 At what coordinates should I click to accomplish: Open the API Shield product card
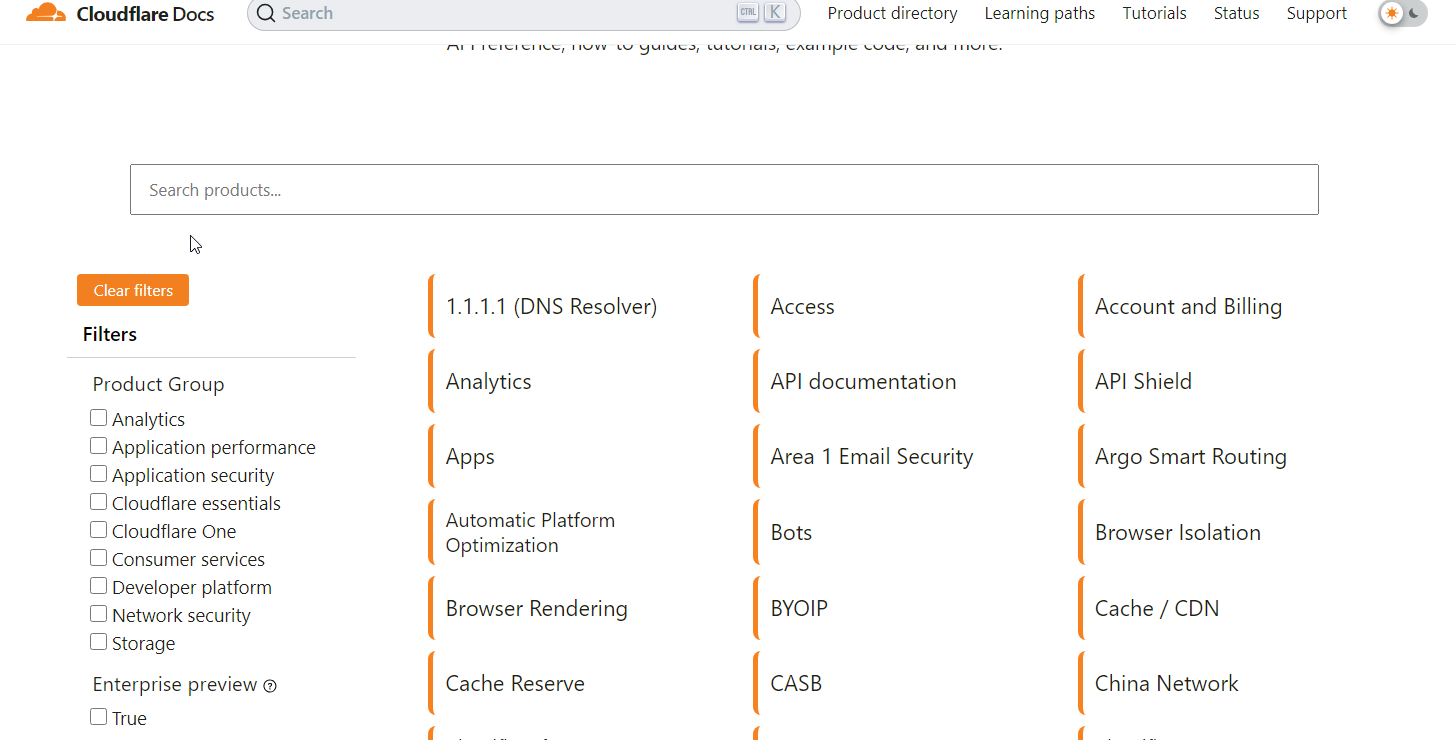(1232, 381)
